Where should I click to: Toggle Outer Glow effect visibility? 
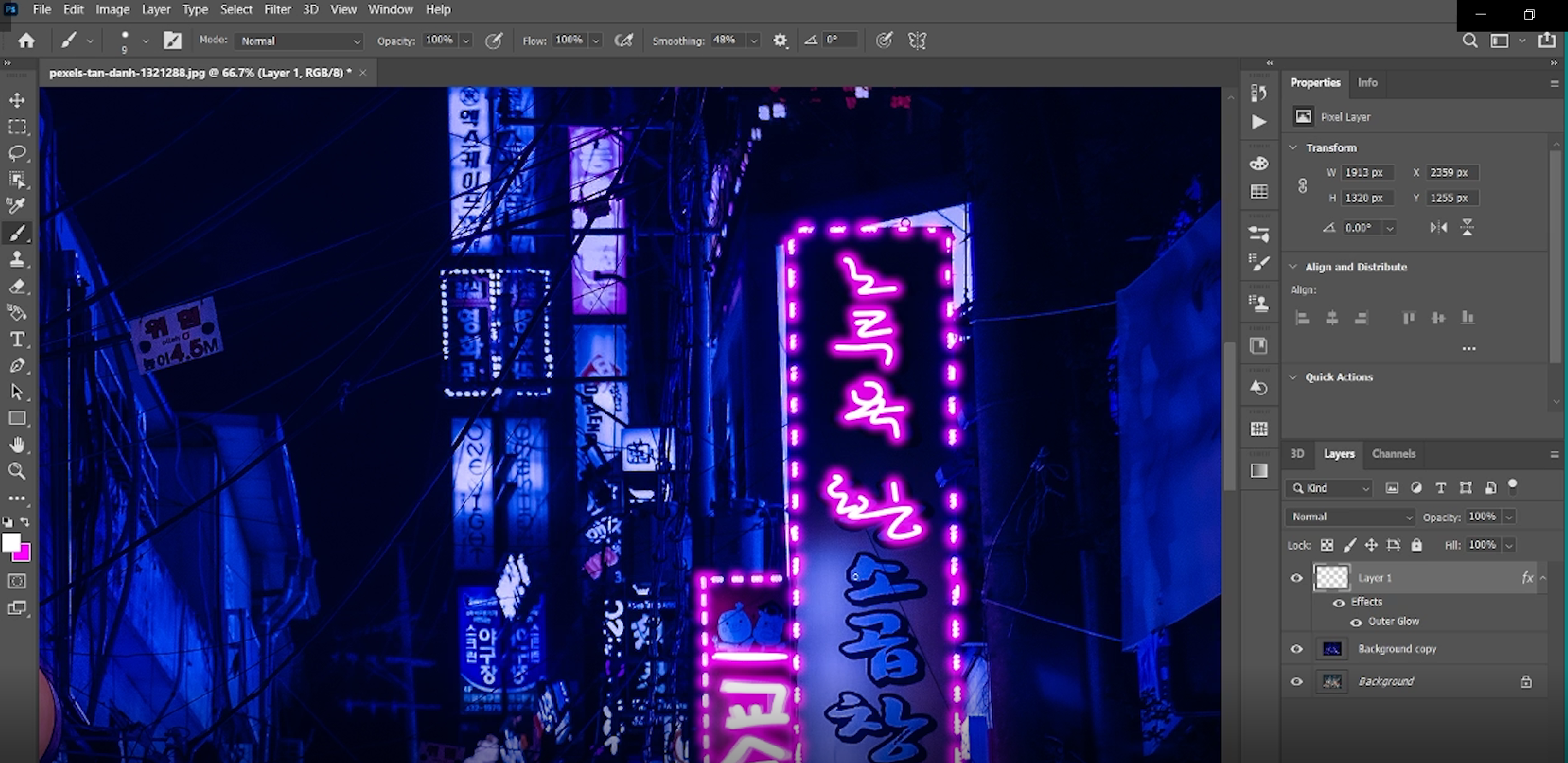(1356, 622)
